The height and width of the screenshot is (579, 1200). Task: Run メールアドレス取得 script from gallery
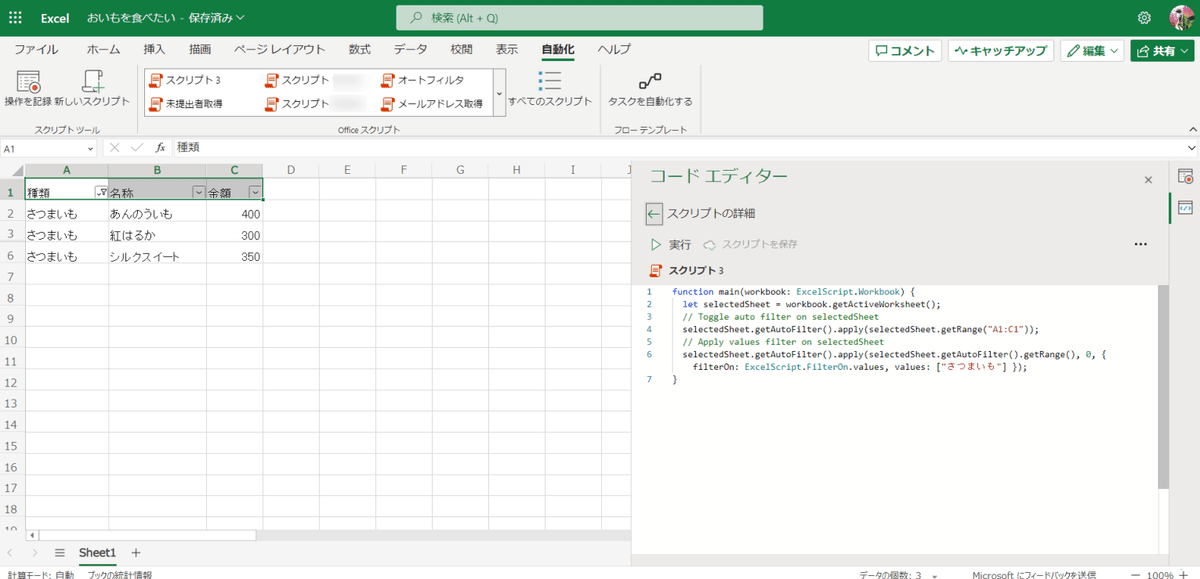pos(432,103)
